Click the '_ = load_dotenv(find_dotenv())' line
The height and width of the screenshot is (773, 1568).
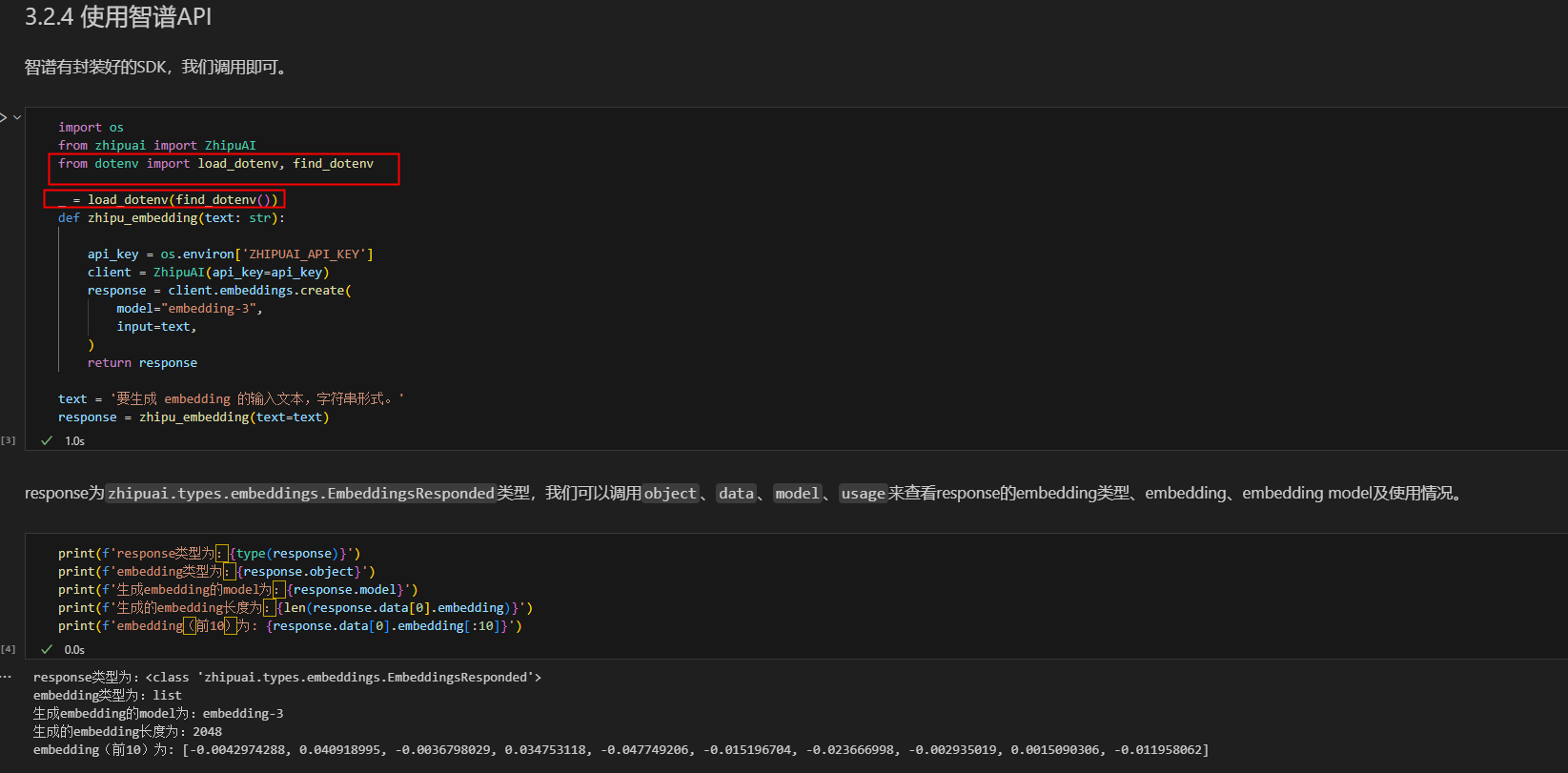pyautogui.click(x=168, y=200)
